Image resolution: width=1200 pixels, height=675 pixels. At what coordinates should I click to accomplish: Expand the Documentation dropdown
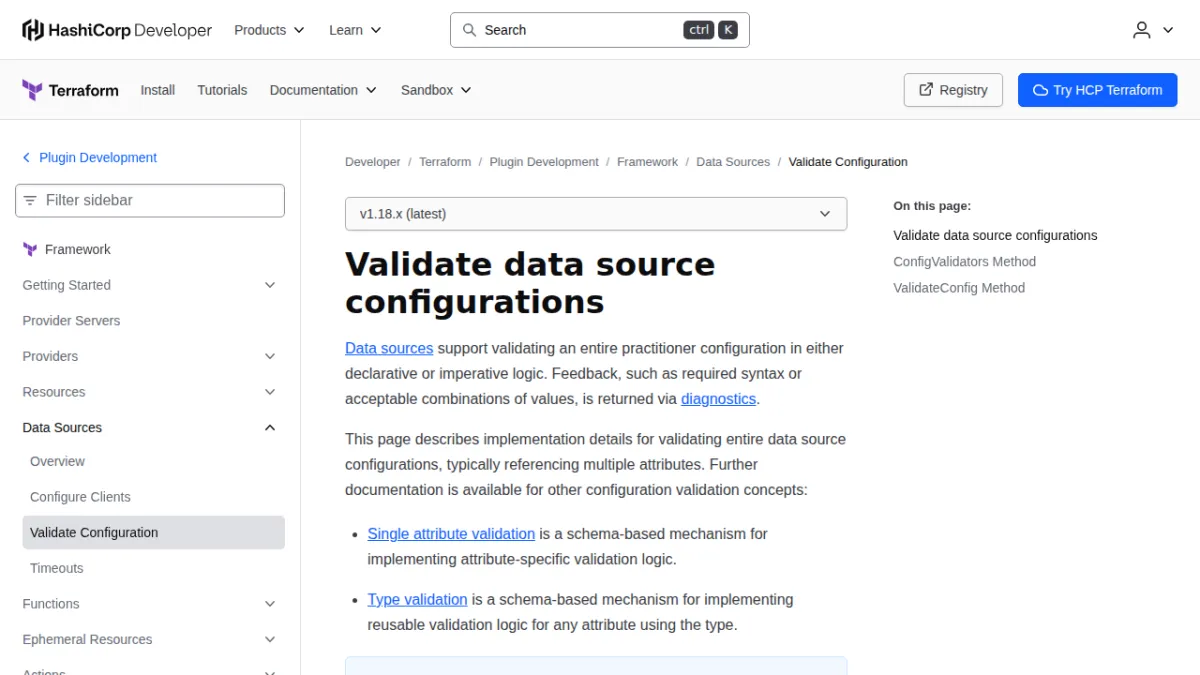(x=323, y=90)
